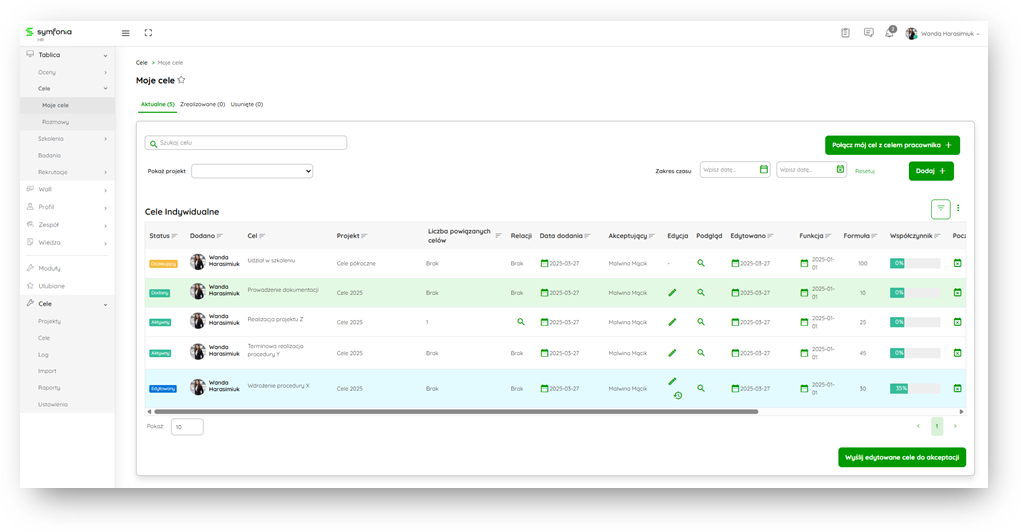Open the Wanda Harasimiuk user menu

(x=942, y=33)
